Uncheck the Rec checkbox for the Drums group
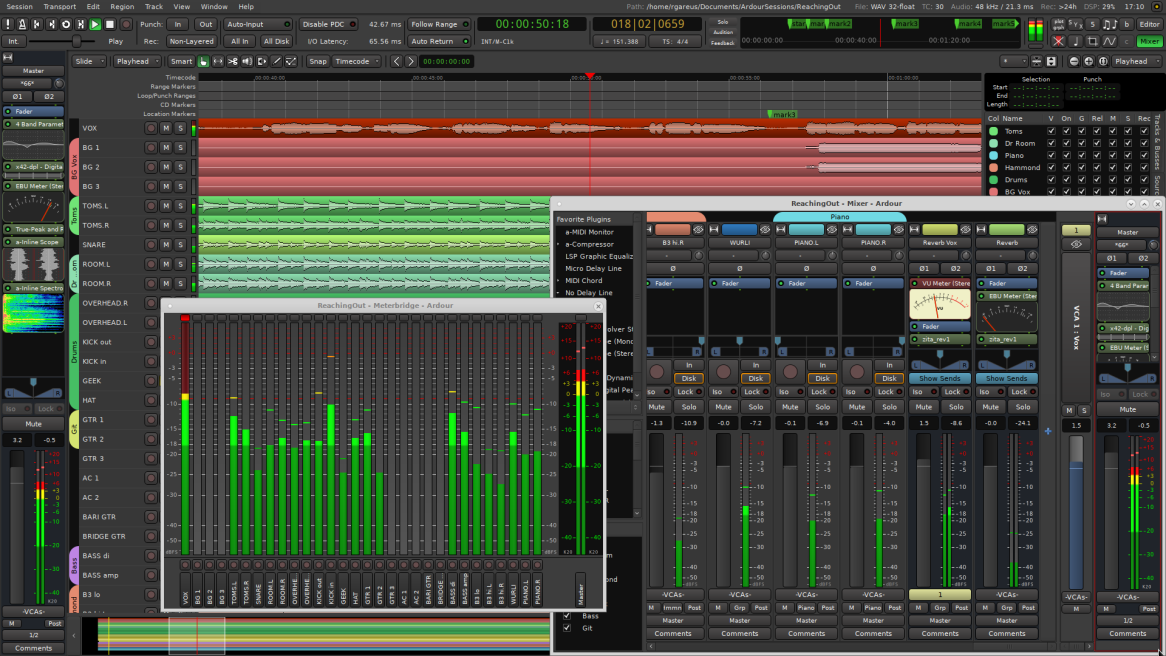 pos(1144,178)
